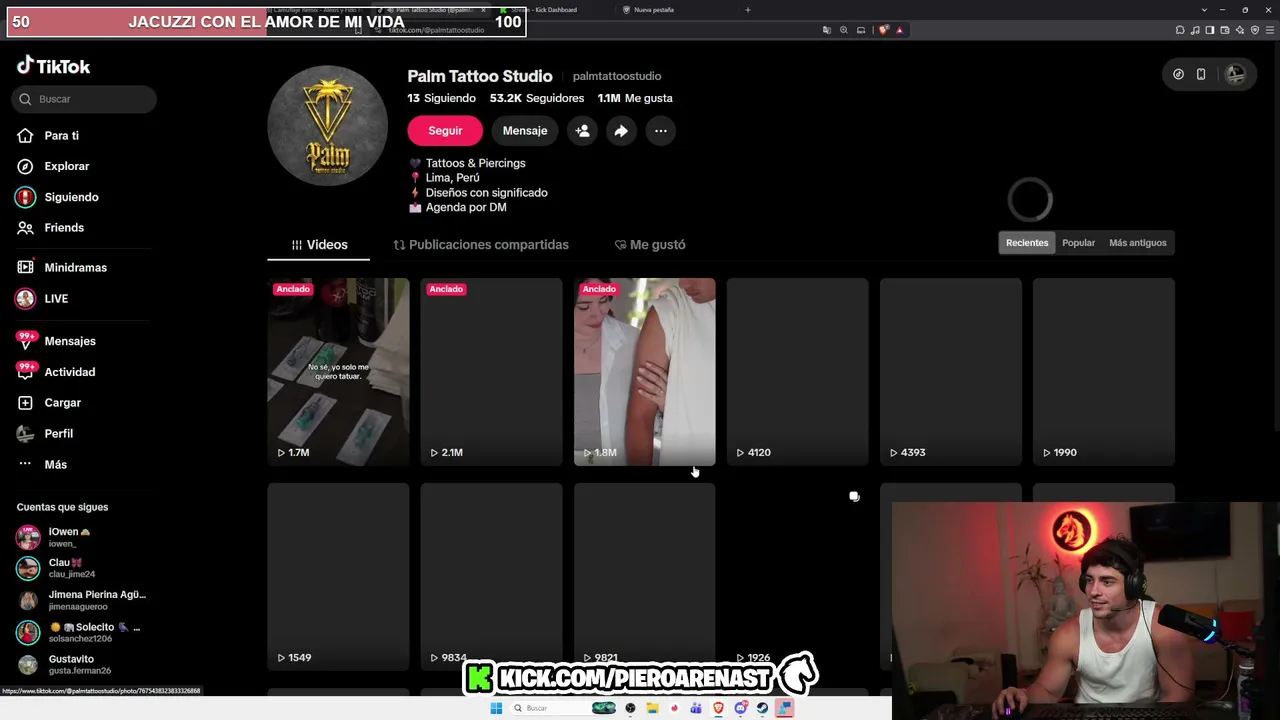This screenshot has width=1280, height=720.
Task: Switch to the Videos tab
Action: [319, 245]
